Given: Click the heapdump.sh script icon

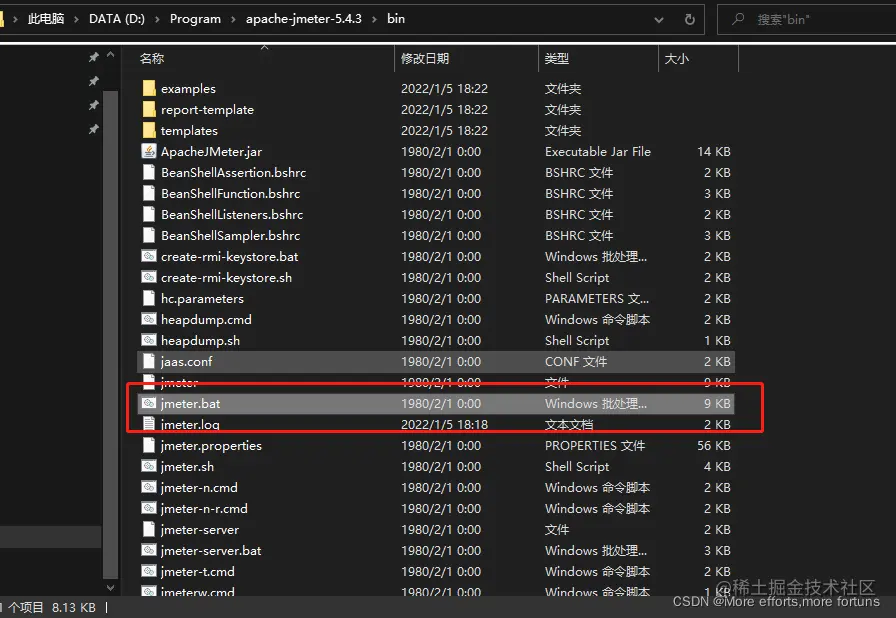Looking at the screenshot, I should 149,340.
